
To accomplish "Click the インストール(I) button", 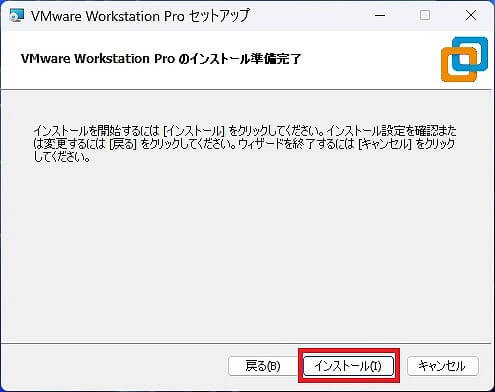I will pos(349,366).
